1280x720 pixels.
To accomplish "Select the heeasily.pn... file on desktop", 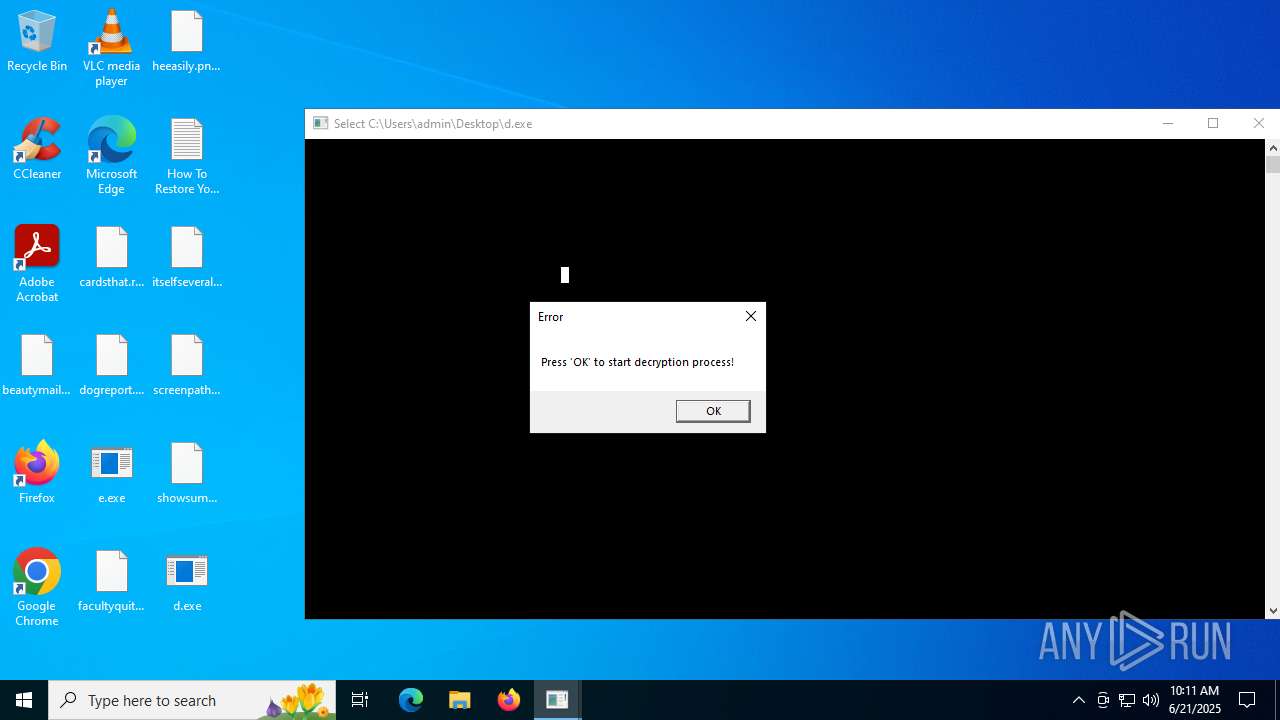I will click(186, 42).
